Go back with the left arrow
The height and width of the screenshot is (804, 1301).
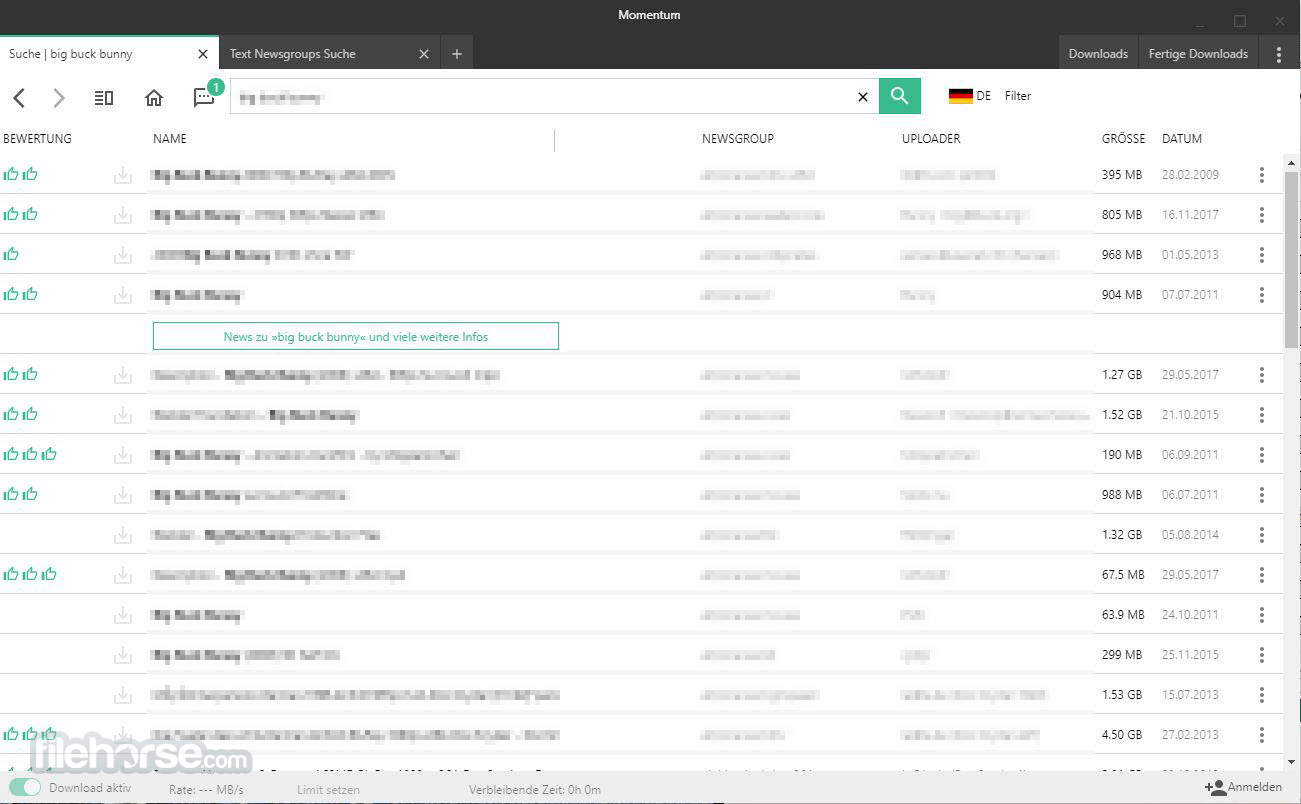click(19, 97)
